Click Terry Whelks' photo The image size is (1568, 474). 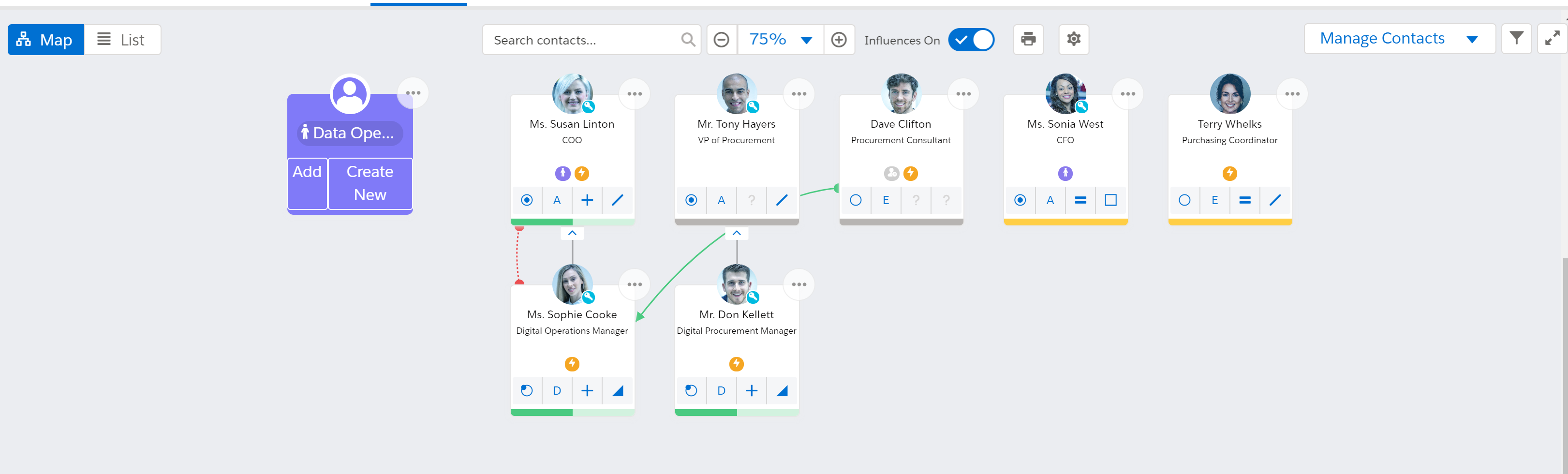[x=1229, y=94]
